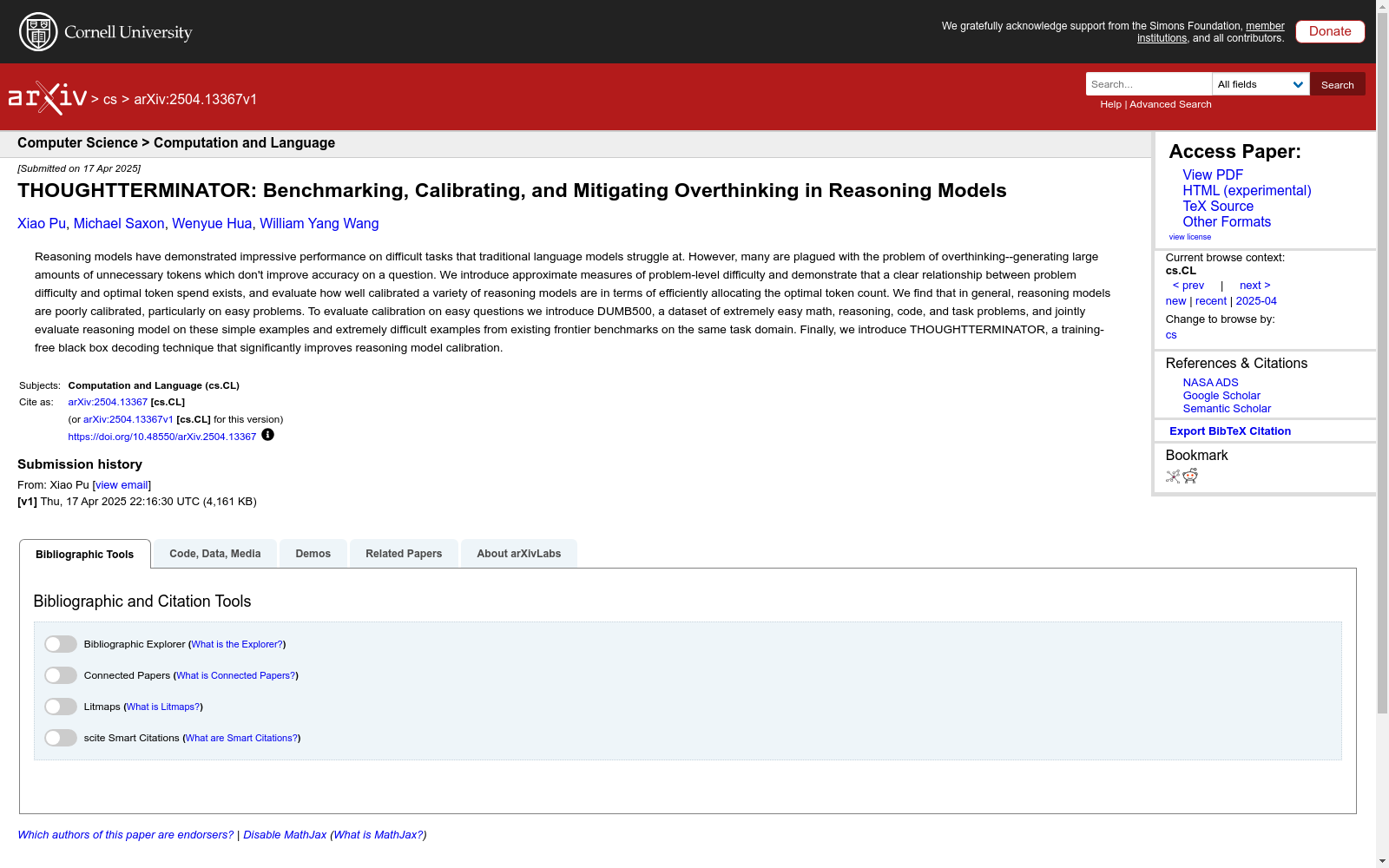
Task: Turn on the Litmaps toggle
Action: pyautogui.click(x=61, y=707)
